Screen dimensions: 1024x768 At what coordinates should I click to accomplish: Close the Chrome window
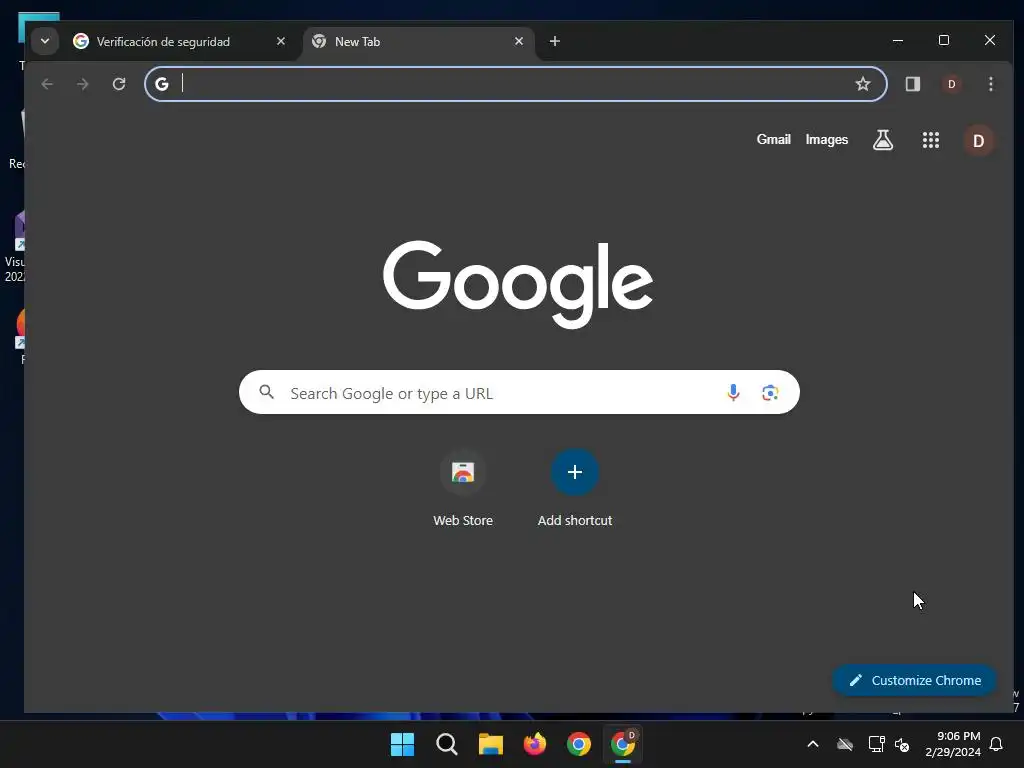tap(989, 40)
